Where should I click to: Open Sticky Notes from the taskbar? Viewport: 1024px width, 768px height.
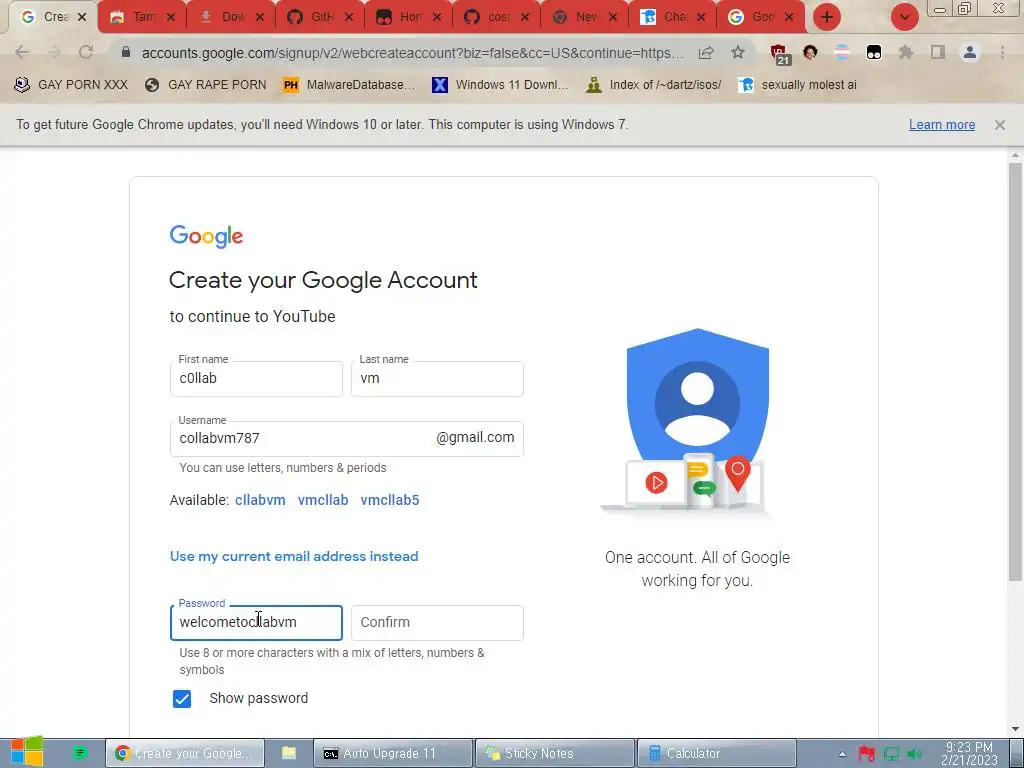pos(554,753)
